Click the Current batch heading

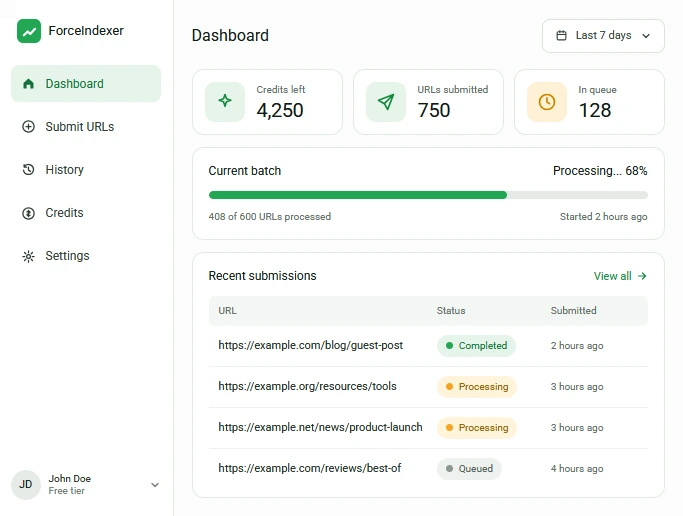[x=244, y=171]
